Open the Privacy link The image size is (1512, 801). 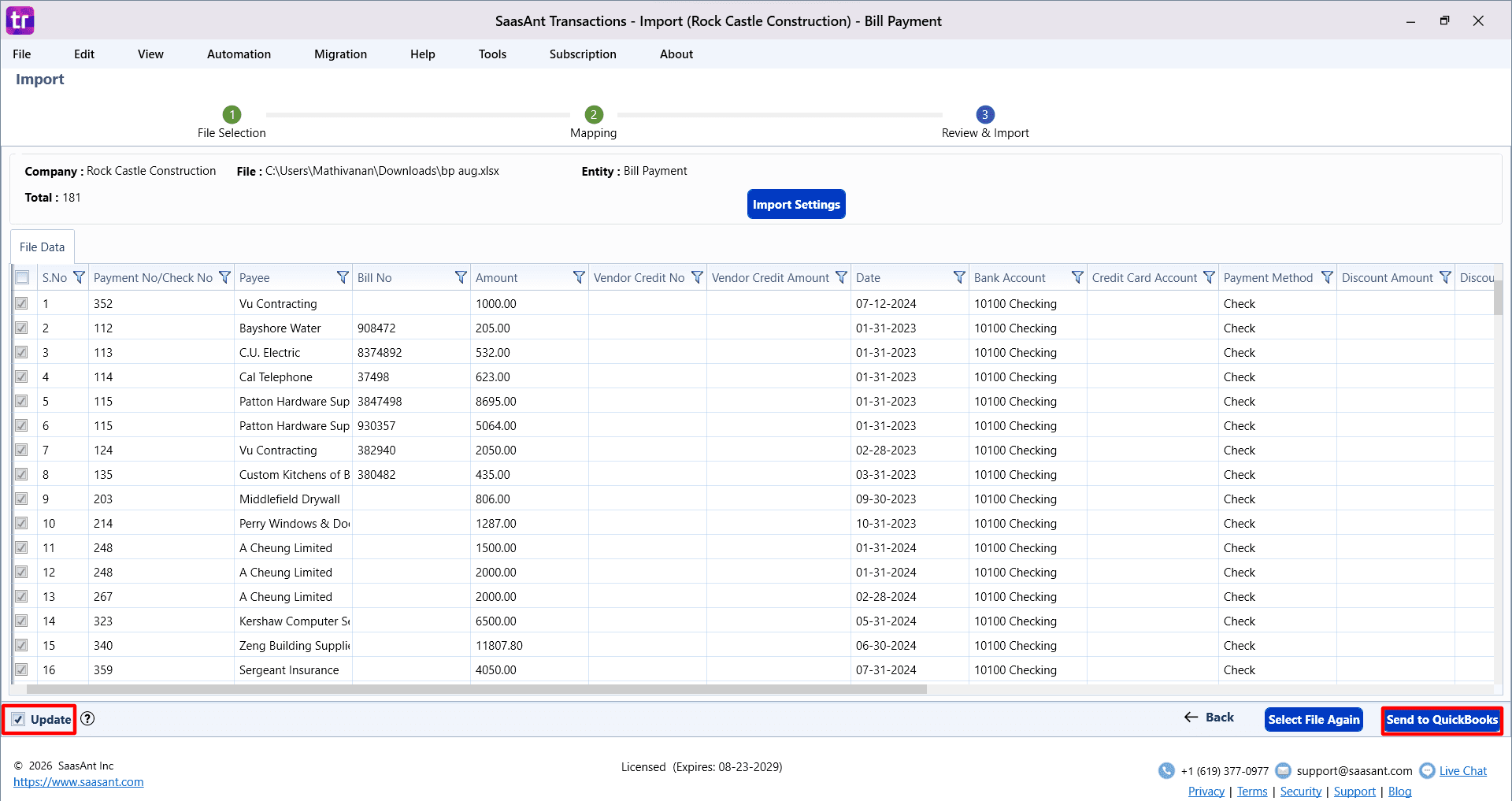point(1206,792)
